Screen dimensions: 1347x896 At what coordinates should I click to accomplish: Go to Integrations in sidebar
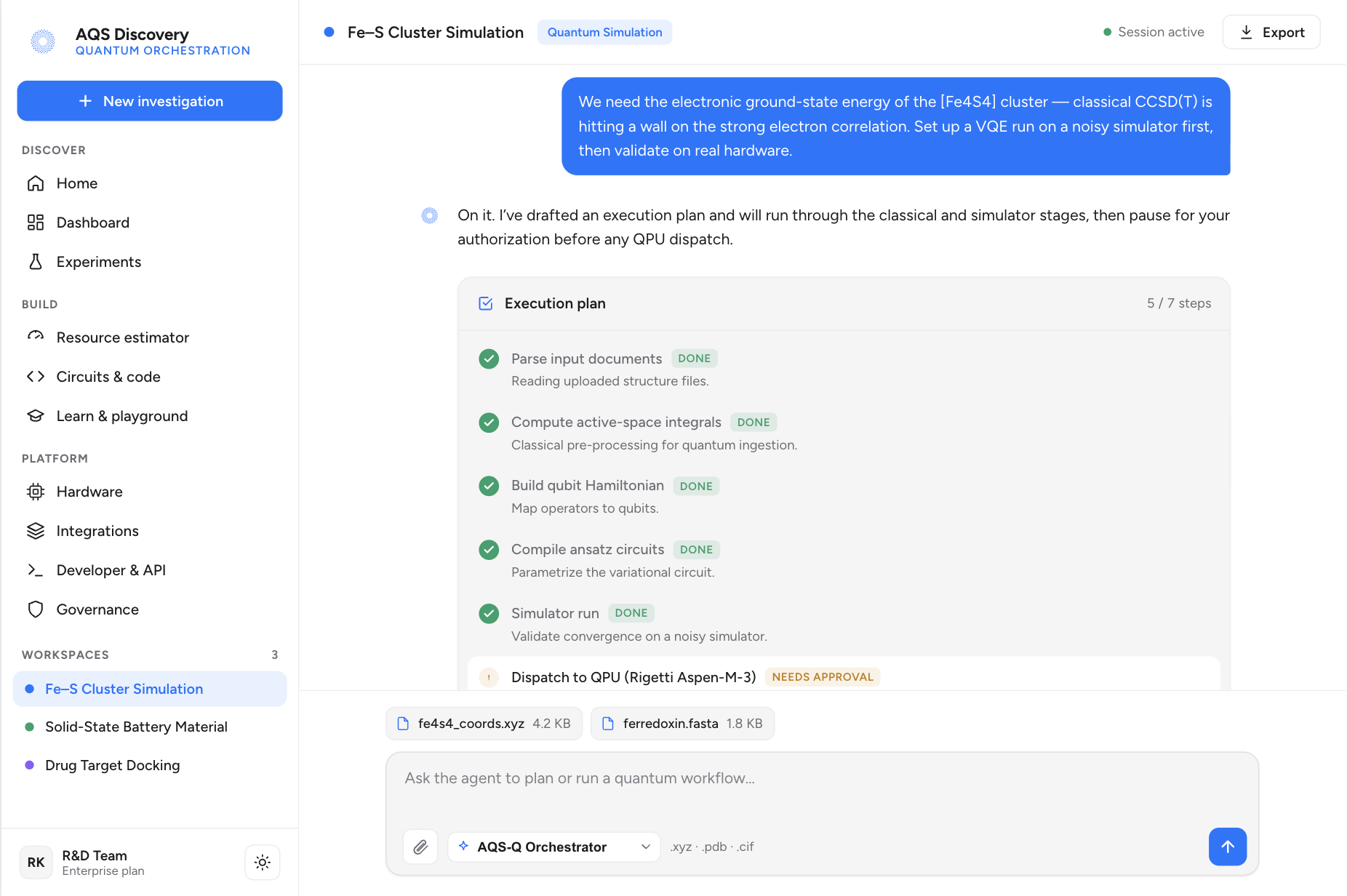tap(150, 531)
